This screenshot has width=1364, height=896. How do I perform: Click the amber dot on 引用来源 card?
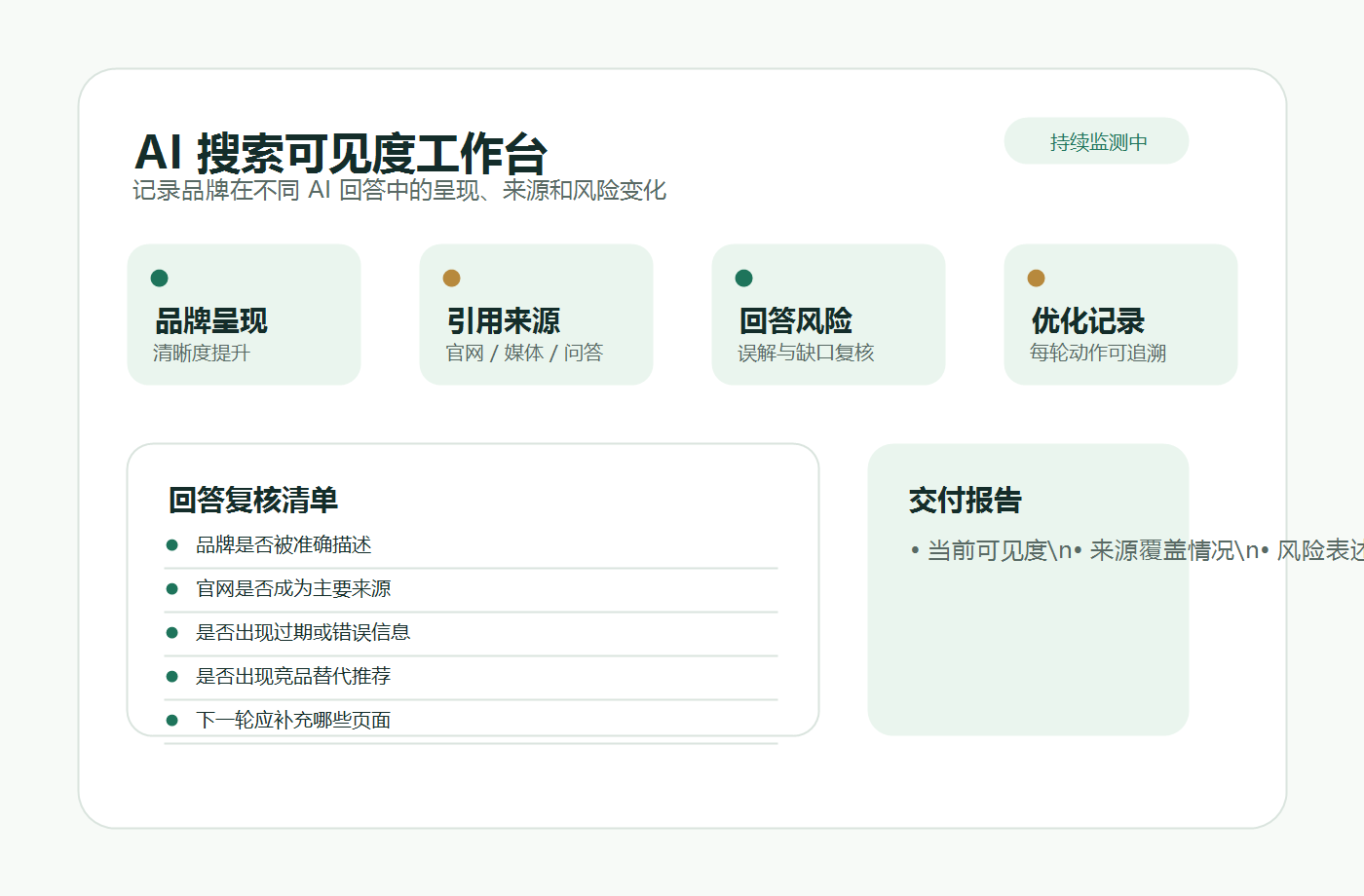tap(452, 279)
